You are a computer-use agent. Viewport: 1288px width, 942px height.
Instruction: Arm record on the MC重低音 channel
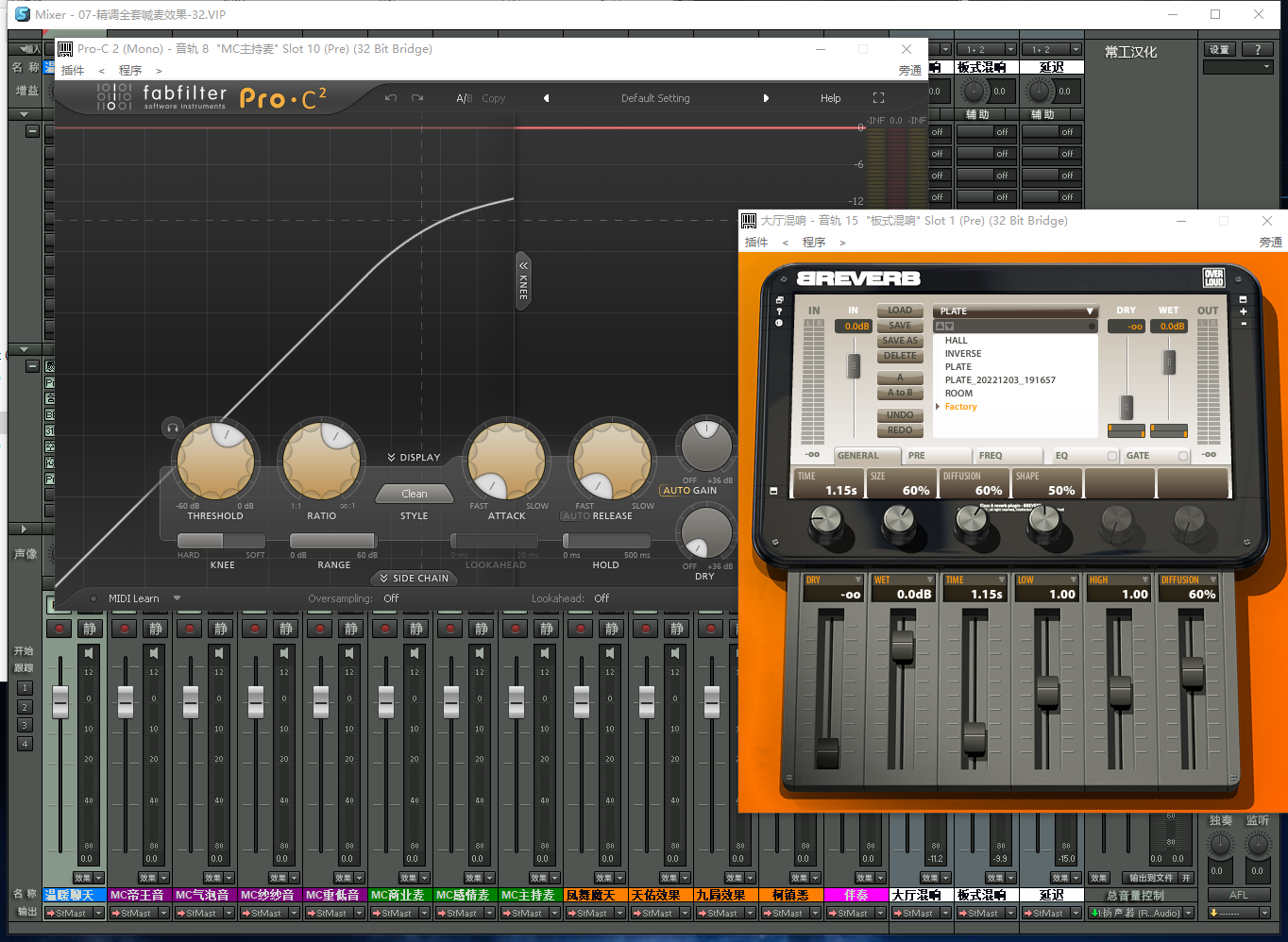point(320,629)
